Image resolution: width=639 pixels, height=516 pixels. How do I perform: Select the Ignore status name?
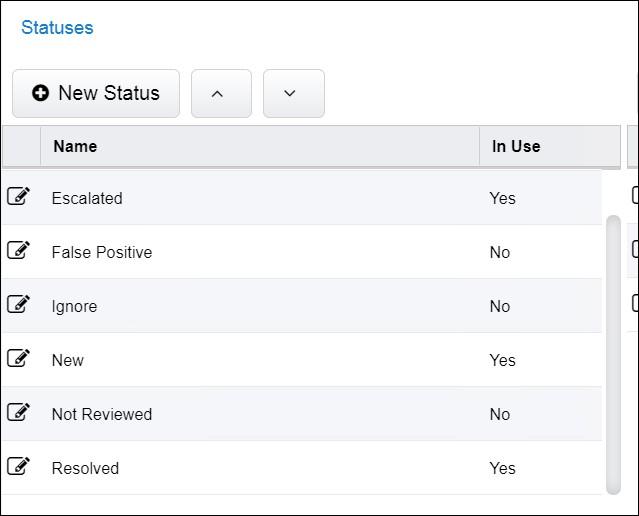[75, 306]
